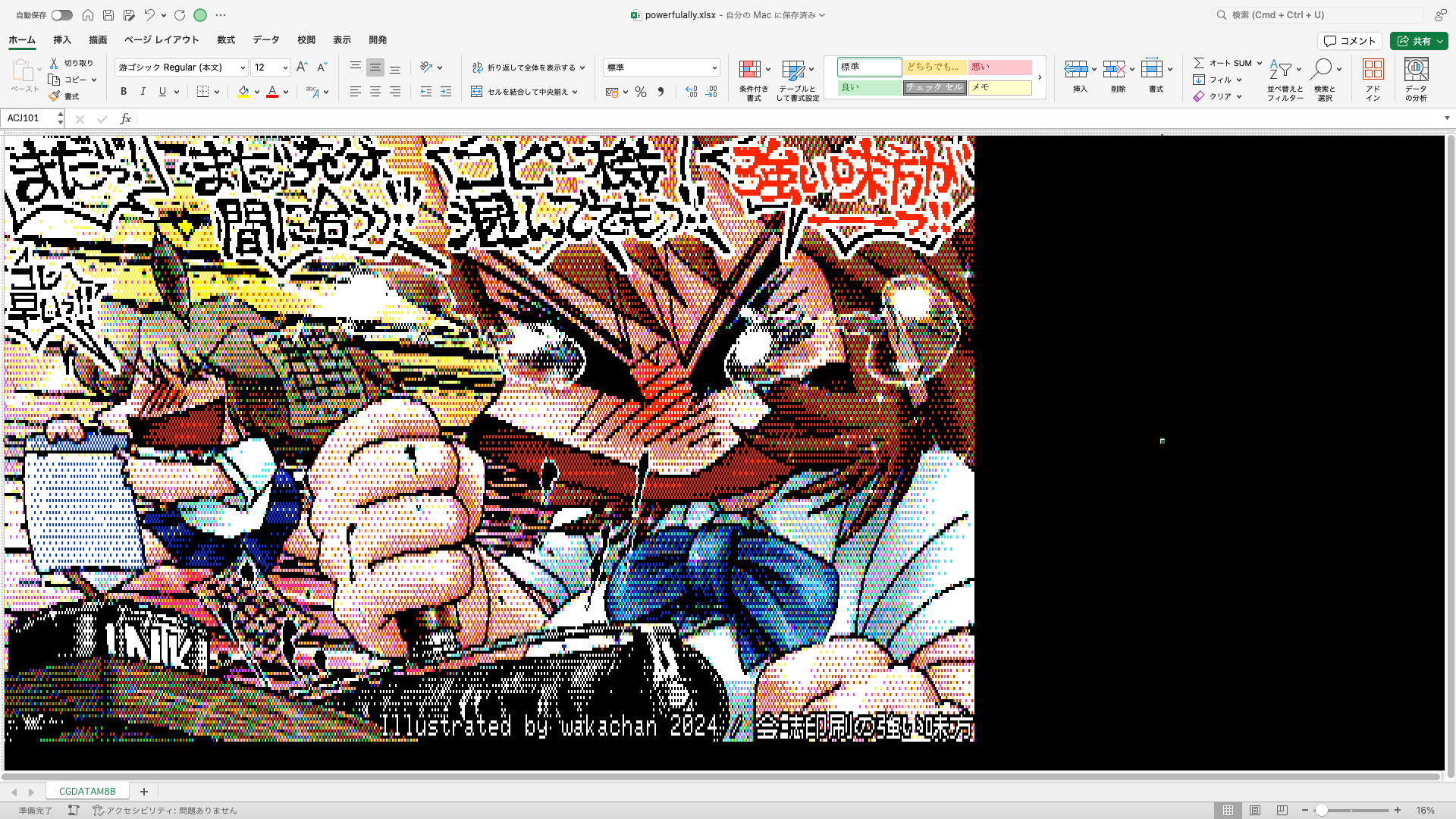This screenshot has height=819, width=1456.
Task: Open the borders dropdown arrow
Action: [217, 92]
